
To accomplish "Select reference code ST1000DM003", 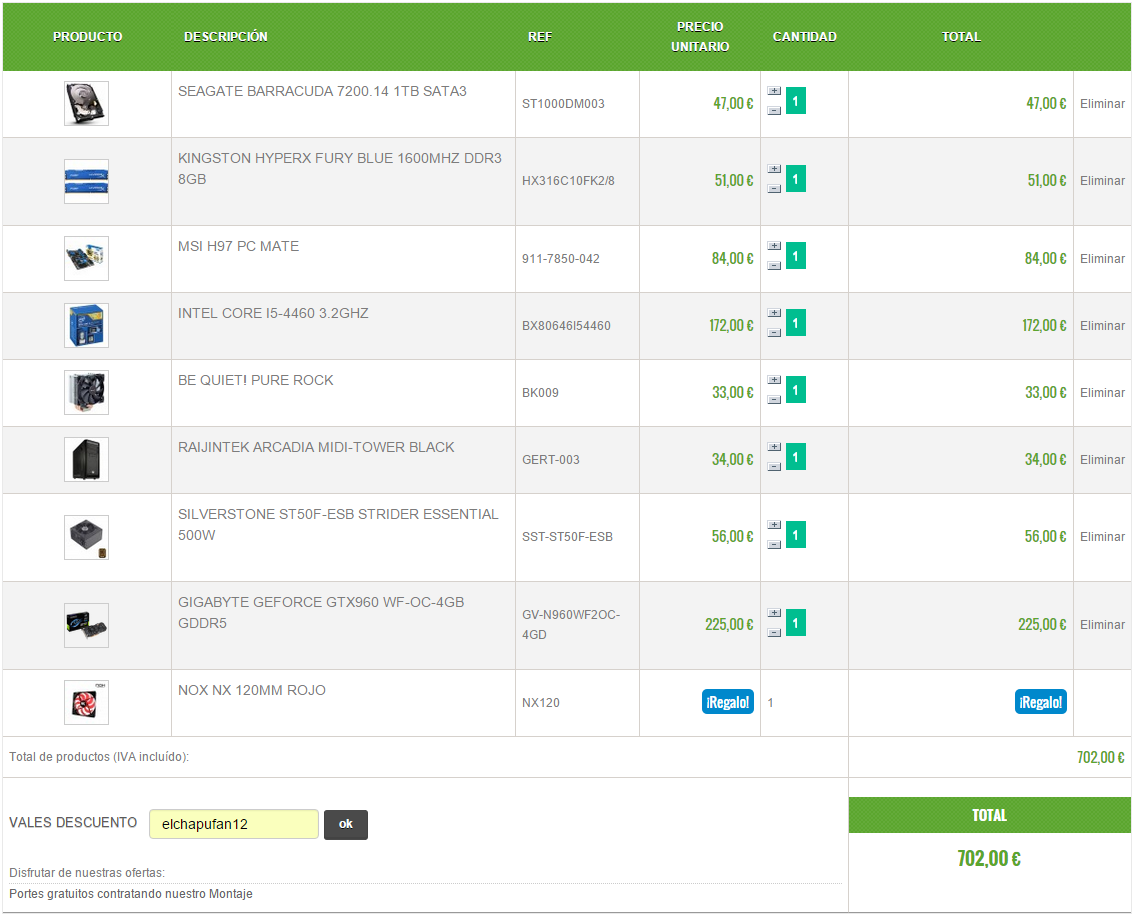I will coord(563,104).
